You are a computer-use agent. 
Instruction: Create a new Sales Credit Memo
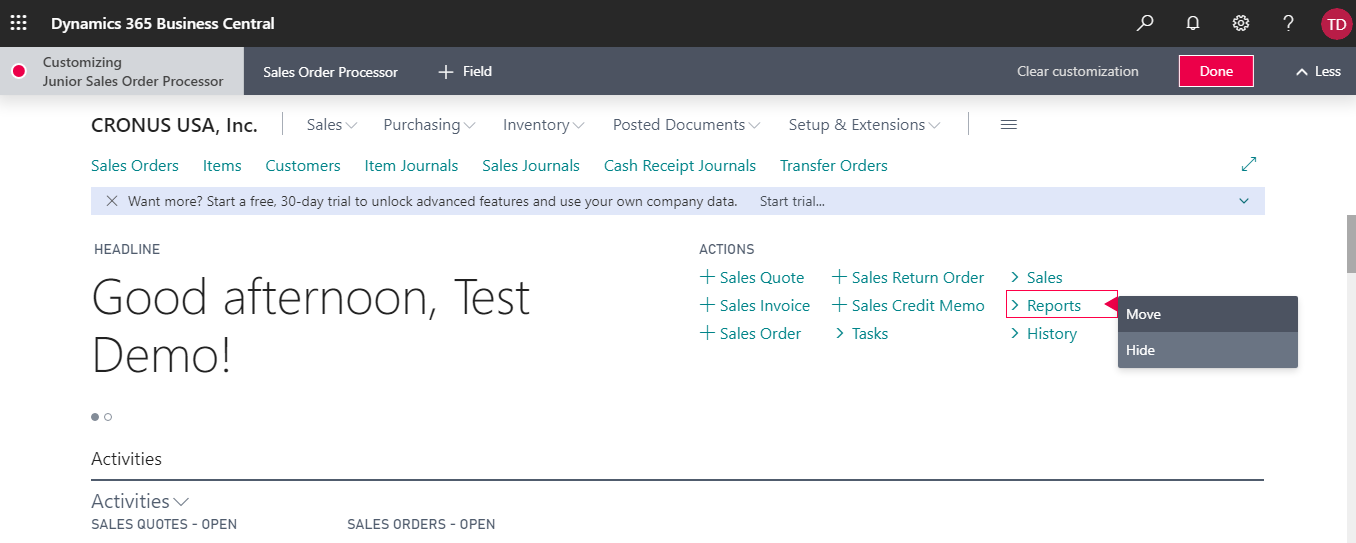[908, 306]
